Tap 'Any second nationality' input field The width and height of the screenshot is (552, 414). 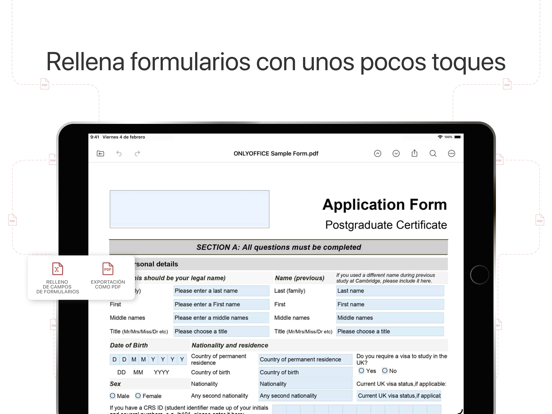[x=305, y=396]
